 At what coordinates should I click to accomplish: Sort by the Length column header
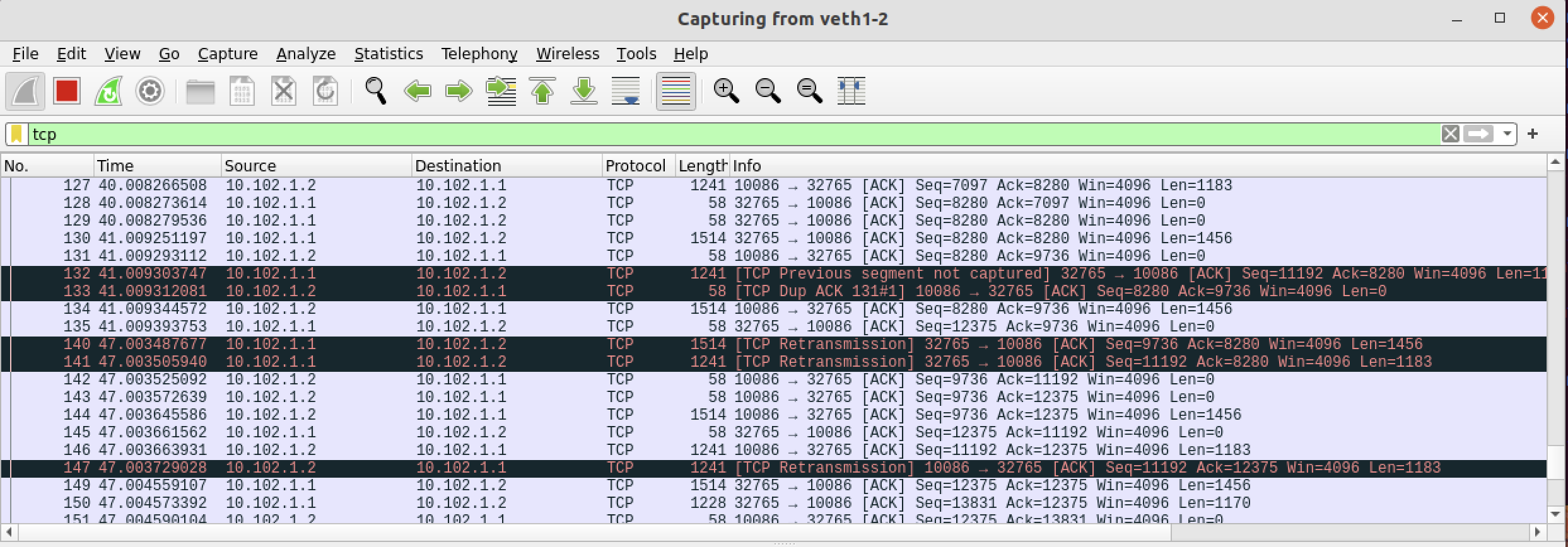702,166
